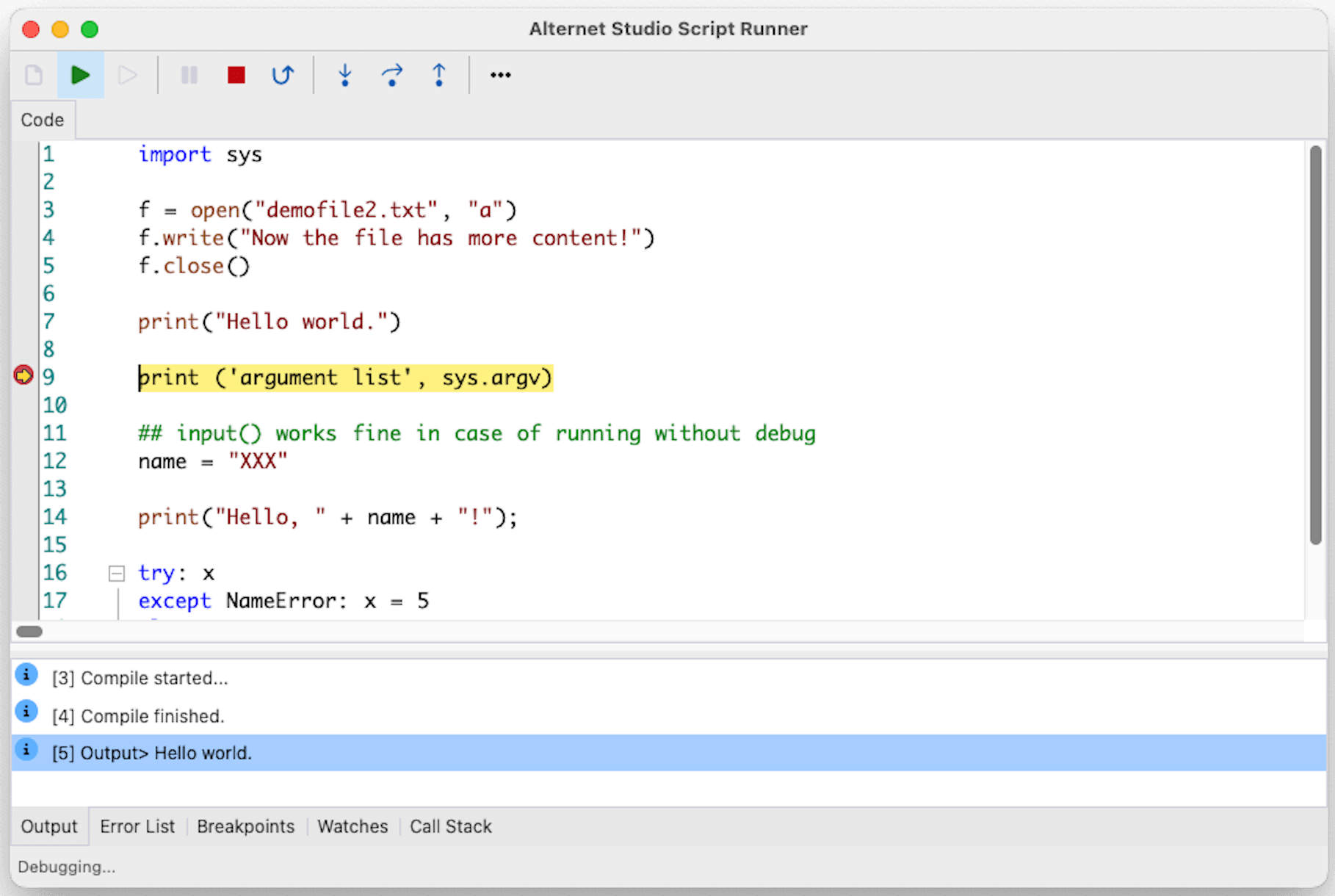Place cursor in open("demofile2.txt") line 3
1335x896 pixels.
point(328,210)
